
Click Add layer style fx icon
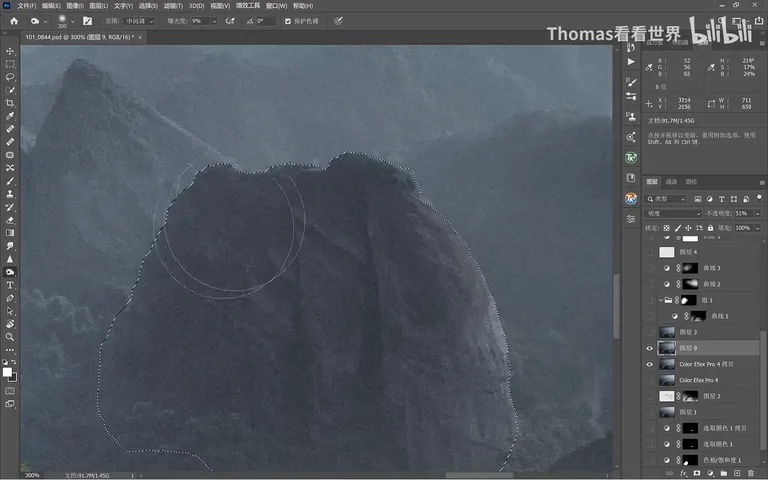click(683, 474)
